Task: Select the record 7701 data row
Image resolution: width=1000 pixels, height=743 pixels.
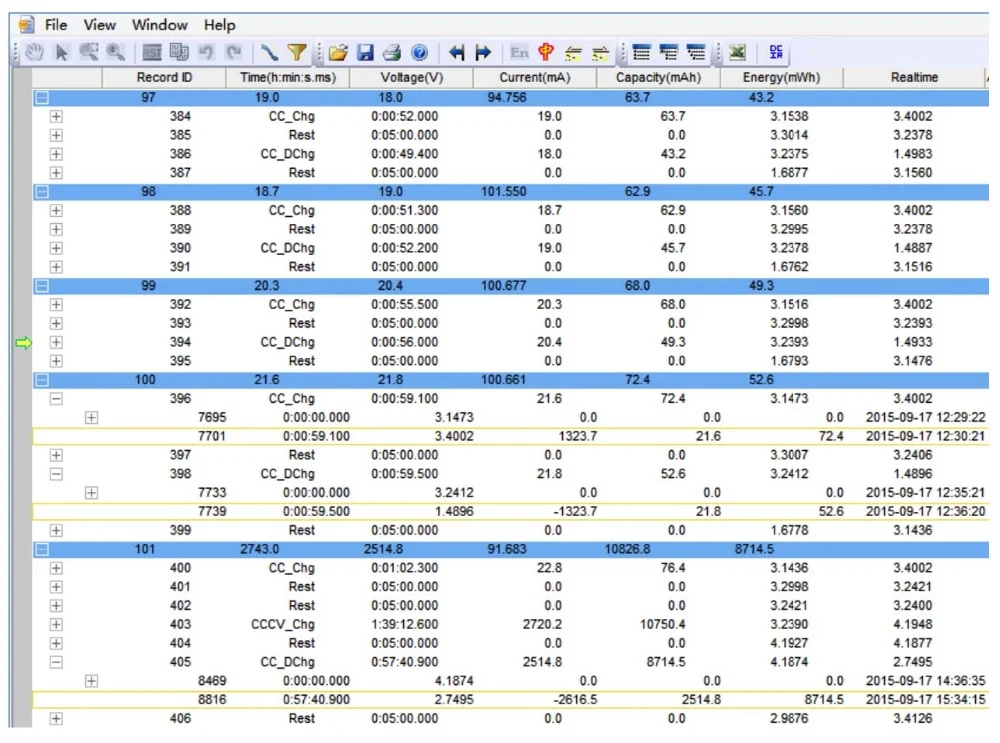Action: (510, 436)
